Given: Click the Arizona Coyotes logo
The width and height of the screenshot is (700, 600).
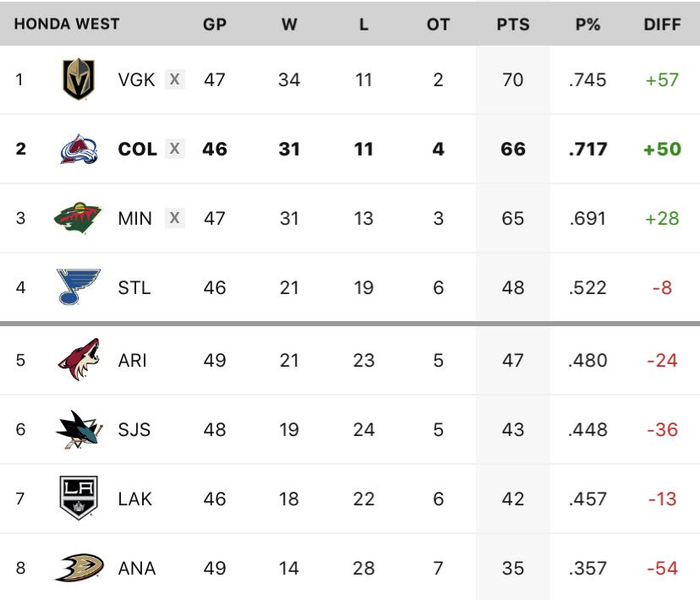Looking at the screenshot, I should [78, 360].
